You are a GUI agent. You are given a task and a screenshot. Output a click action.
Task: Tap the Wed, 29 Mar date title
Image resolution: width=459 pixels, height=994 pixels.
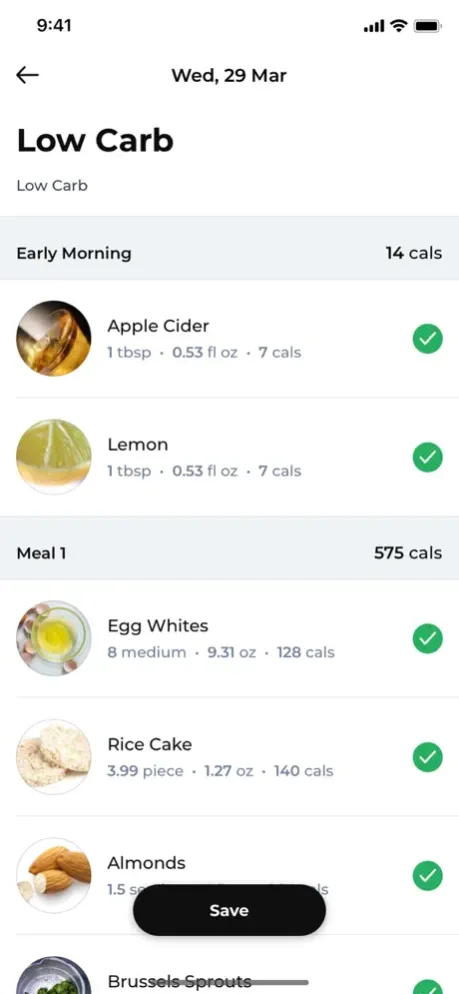[x=229, y=76]
